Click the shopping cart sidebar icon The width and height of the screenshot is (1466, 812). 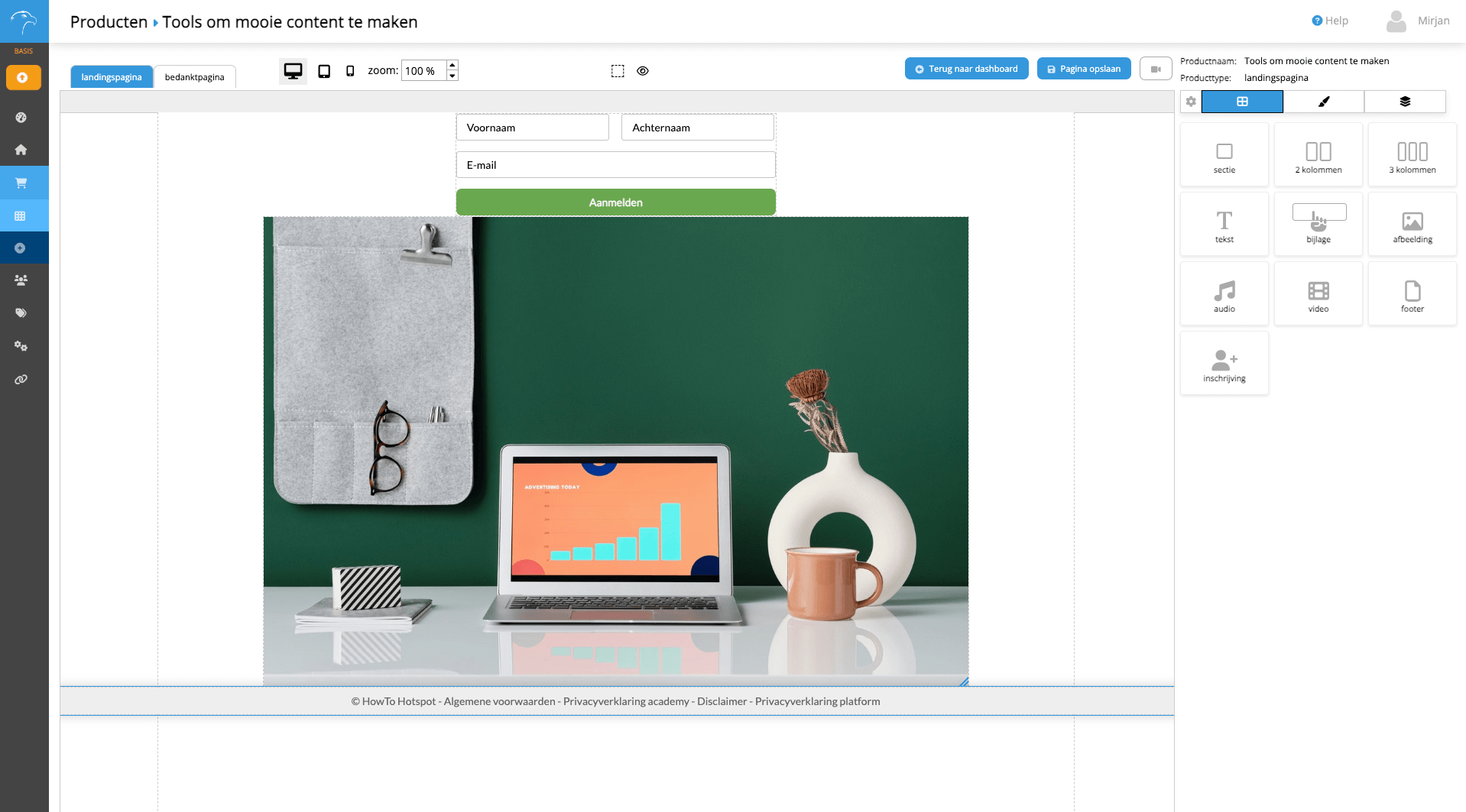point(21,183)
